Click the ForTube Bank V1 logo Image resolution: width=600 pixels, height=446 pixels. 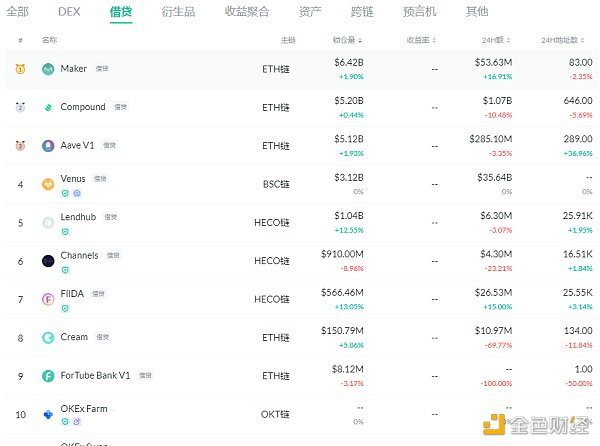pyautogui.click(x=48, y=376)
